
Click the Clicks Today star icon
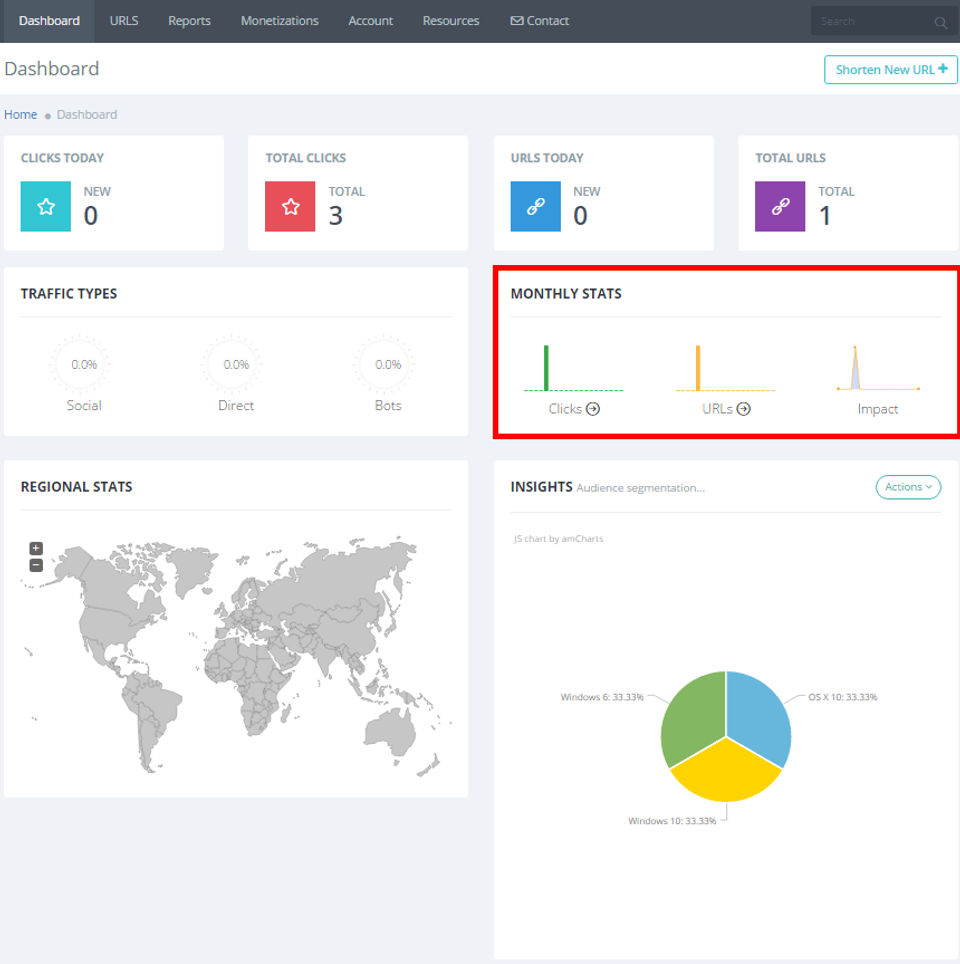46,207
